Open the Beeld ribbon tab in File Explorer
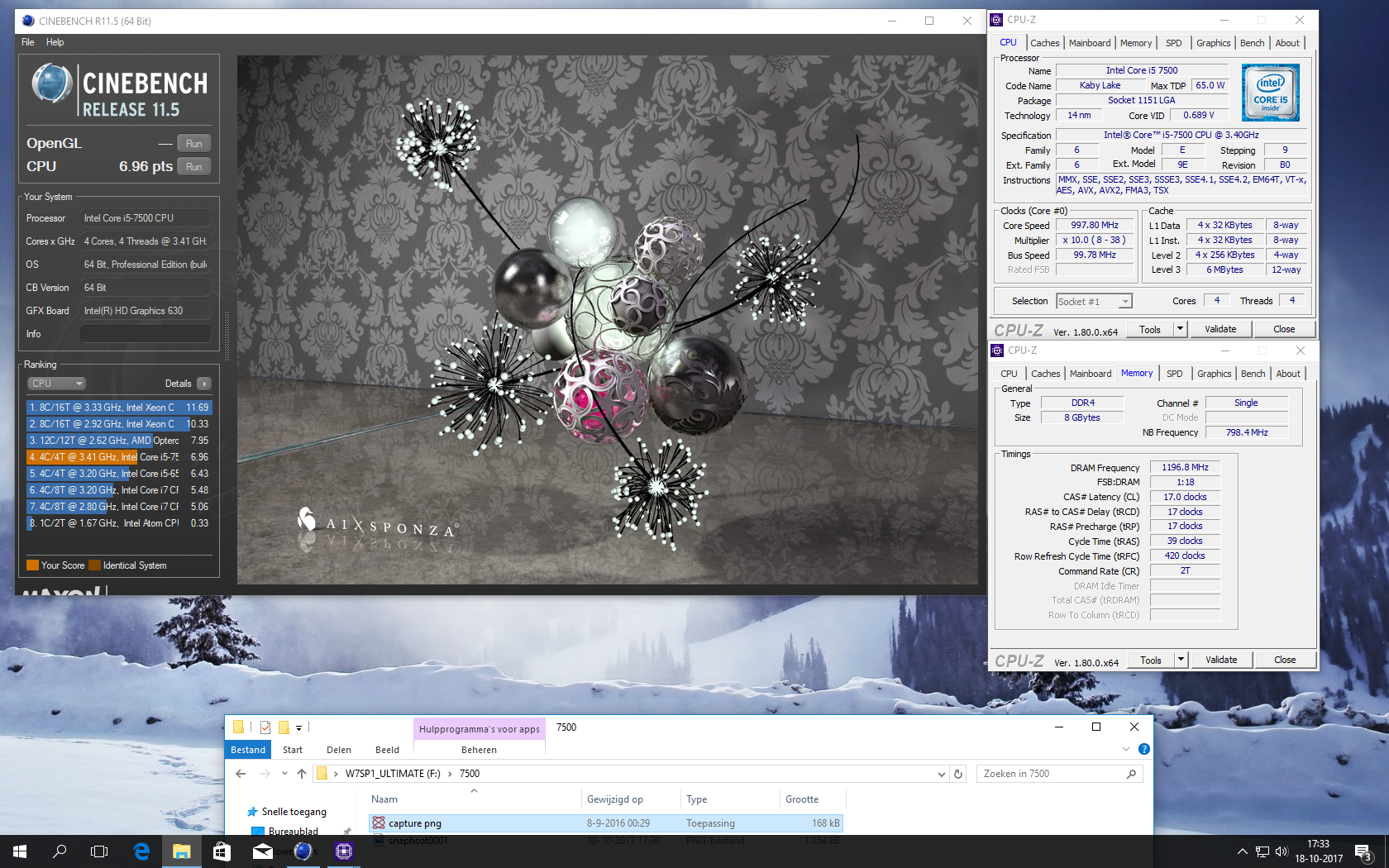Image resolution: width=1389 pixels, height=868 pixels. pyautogui.click(x=387, y=750)
